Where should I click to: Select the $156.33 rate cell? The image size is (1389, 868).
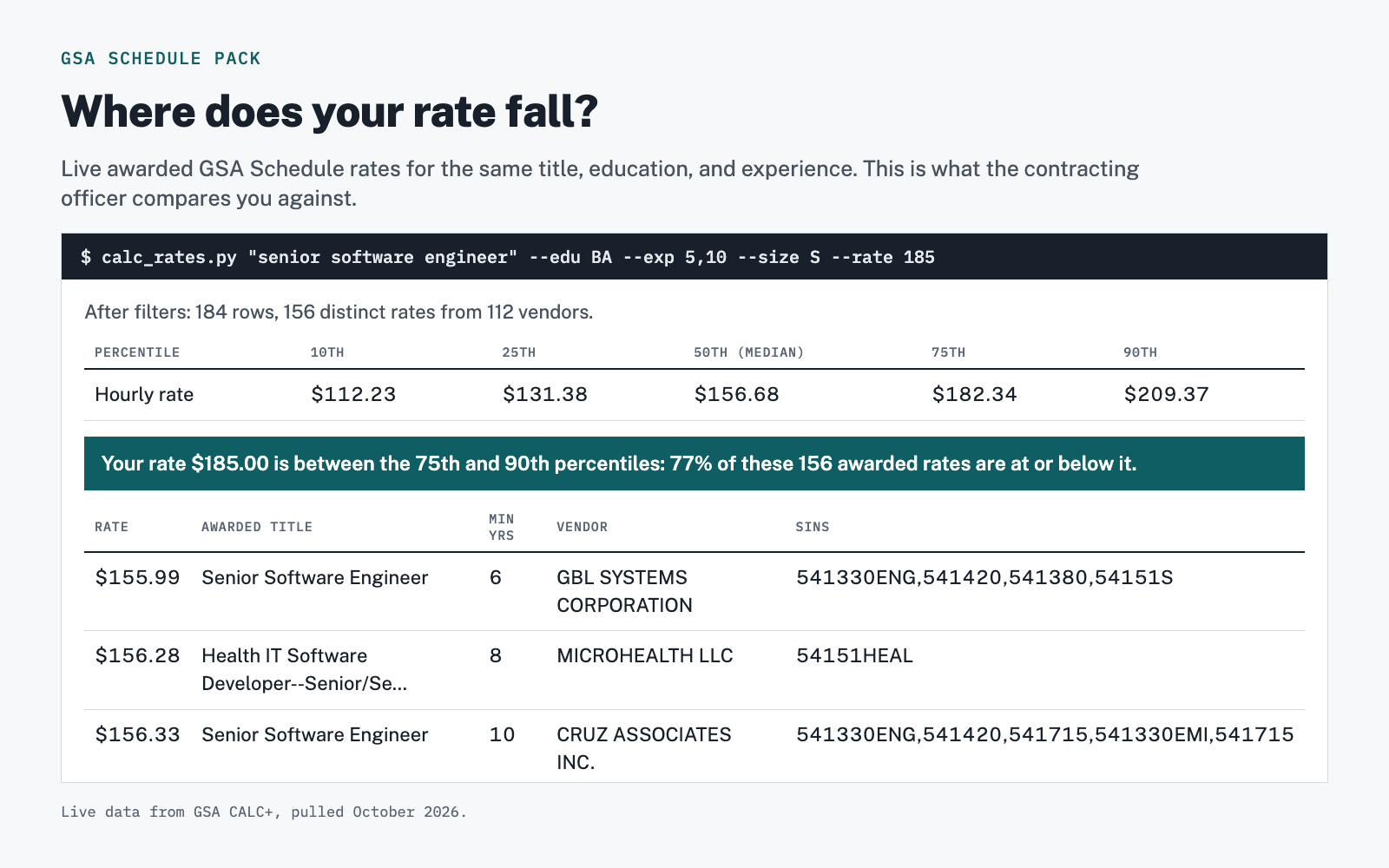coord(138,734)
